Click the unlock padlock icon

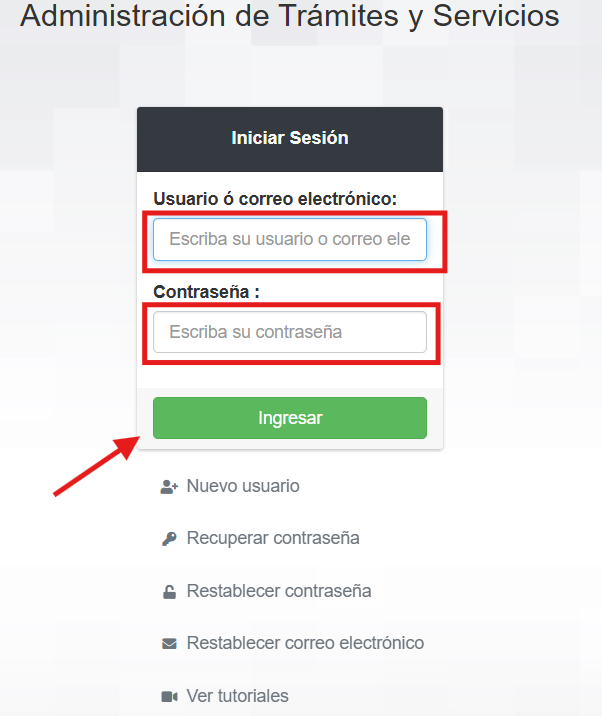click(x=168, y=591)
